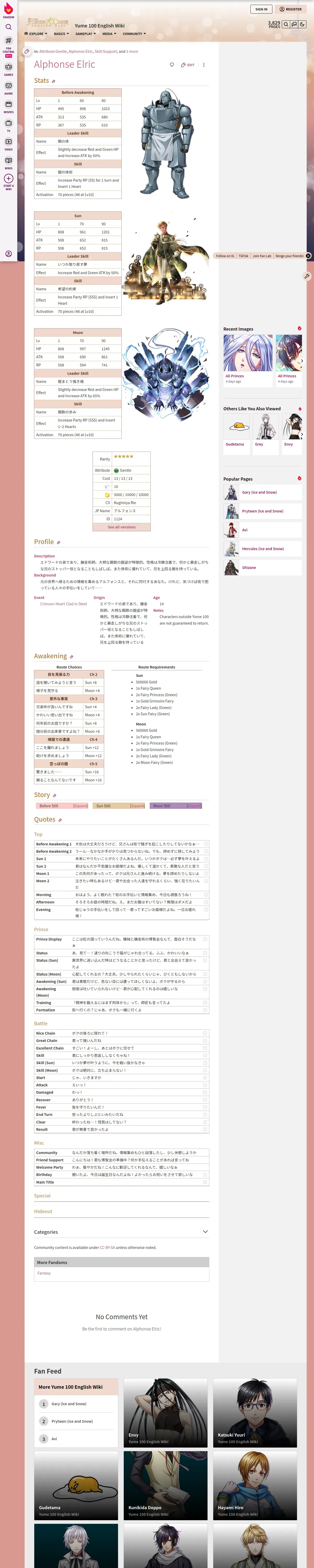This screenshot has width=314, height=1568.
Task: Show next Recent Images with arrow
Action: tap(301, 360)
